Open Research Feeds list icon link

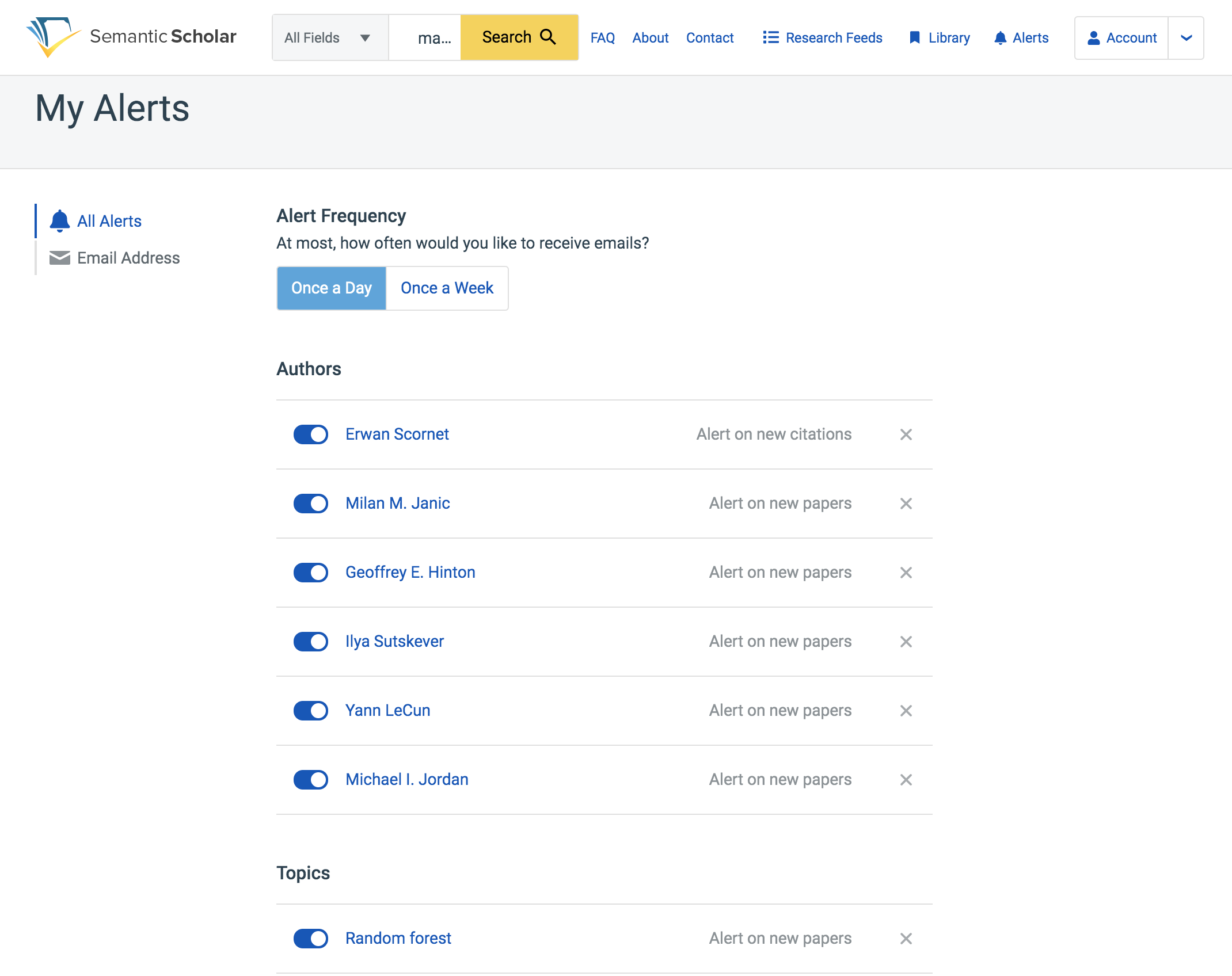click(822, 38)
